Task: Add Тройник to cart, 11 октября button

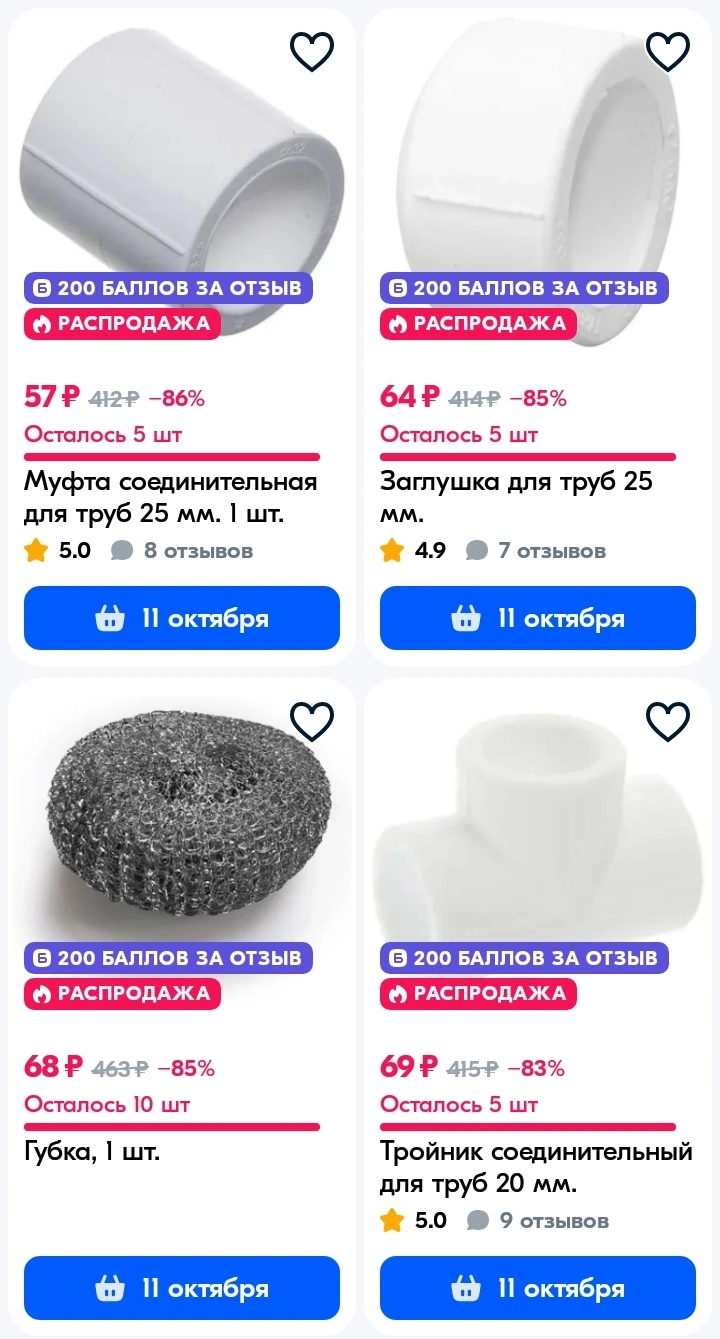Action: pos(538,1288)
